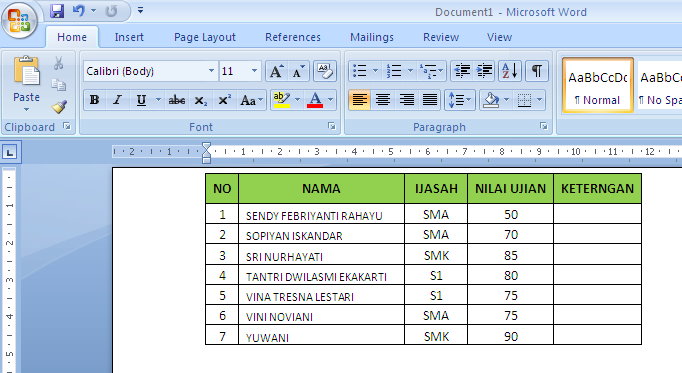Open the Font dialog launcher
The width and height of the screenshot is (682, 373).
pyautogui.click(x=332, y=127)
